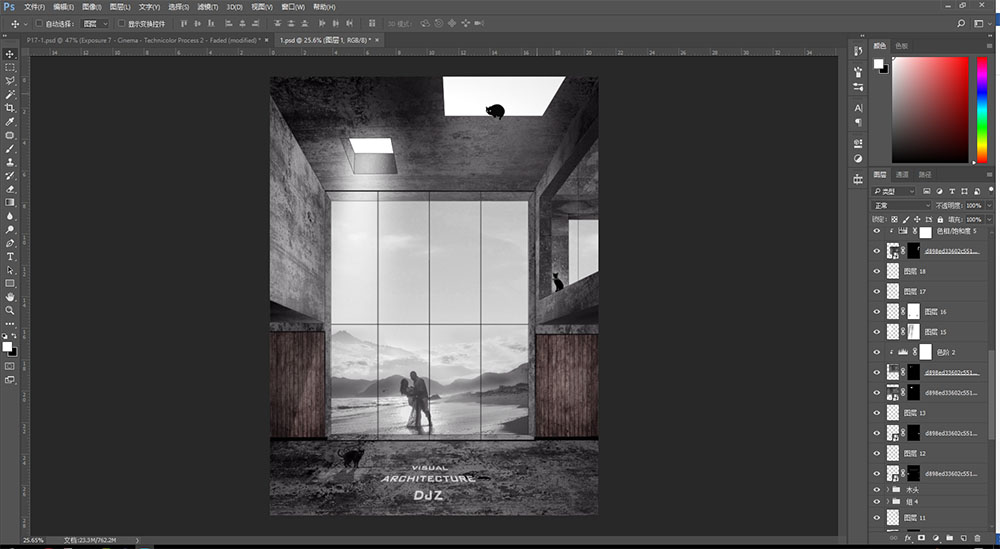The image size is (1000, 549).
Task: Click the search icon in options bar
Action: (x=961, y=24)
